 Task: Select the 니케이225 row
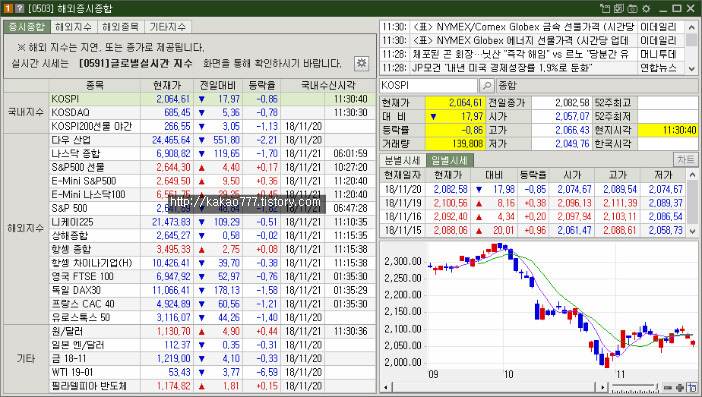point(212,222)
